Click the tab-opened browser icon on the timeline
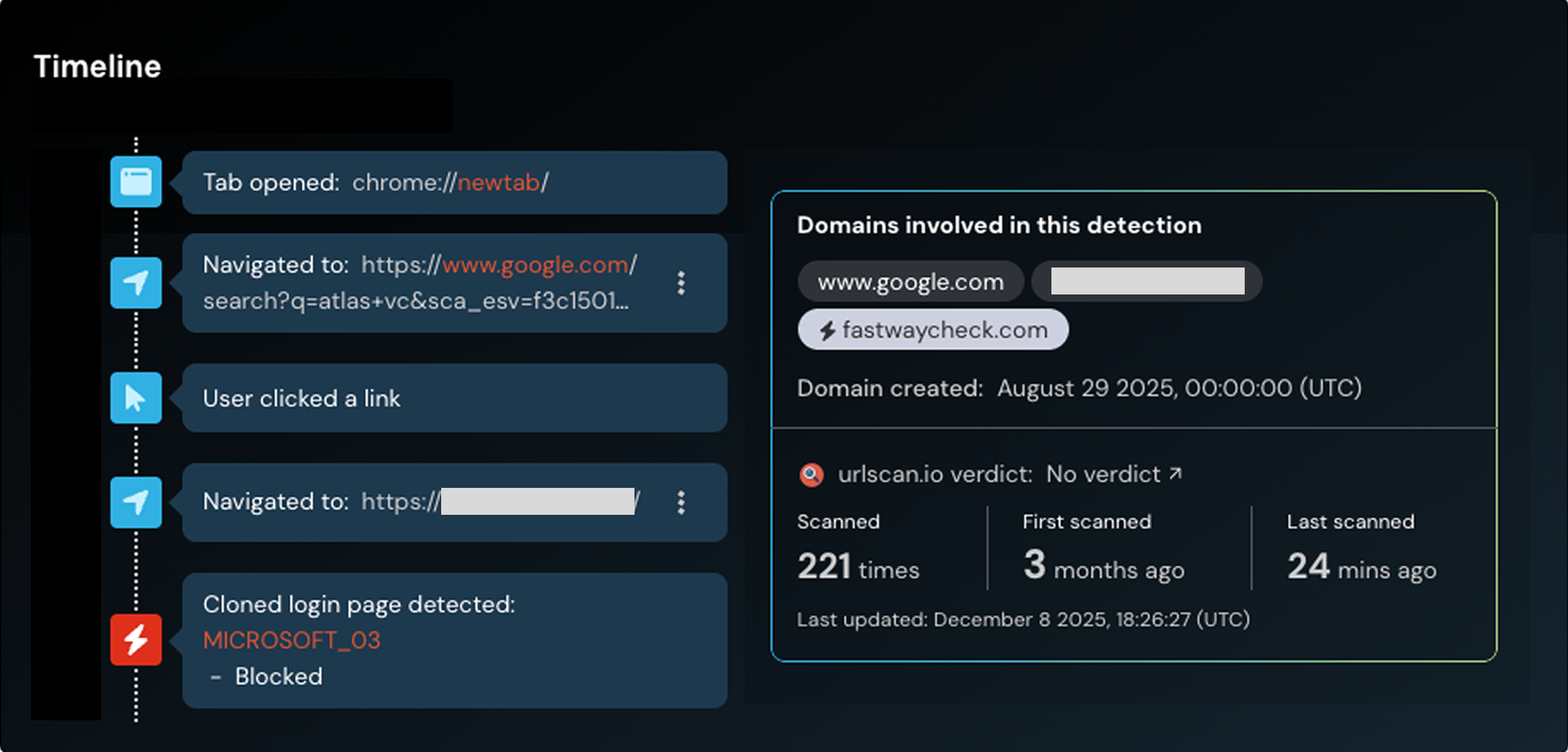Screen dimensions: 1568x752 coord(135,182)
